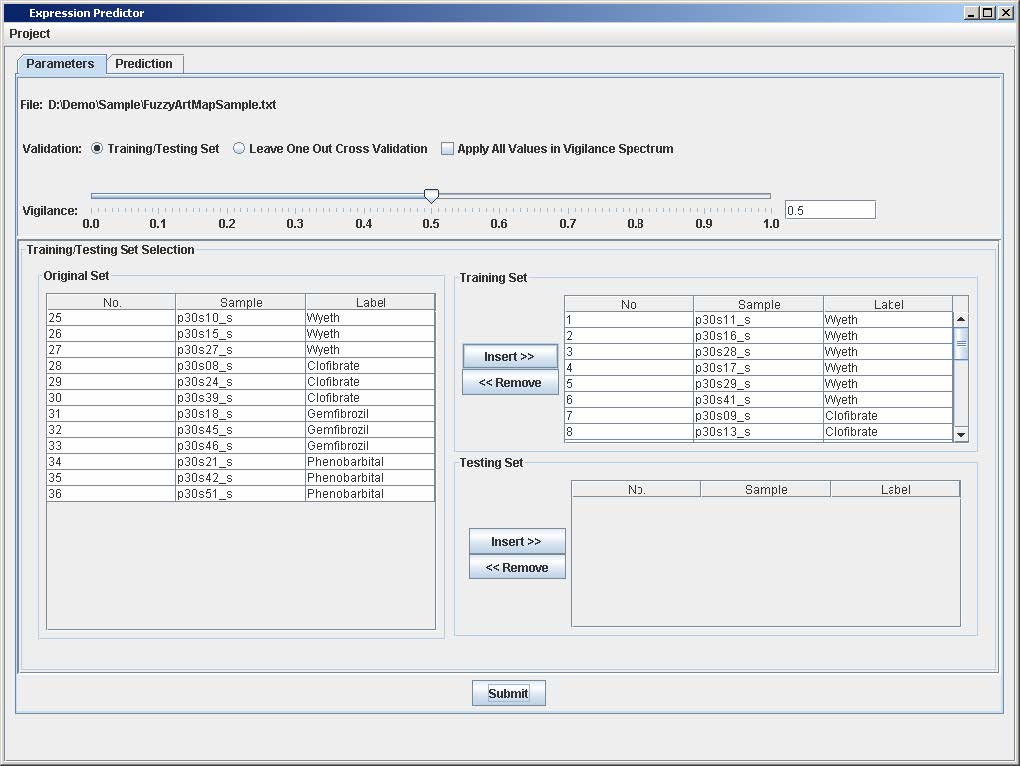Click Training Set scrollbar down arrow
Image resolution: width=1020 pixels, height=766 pixels.
[961, 434]
